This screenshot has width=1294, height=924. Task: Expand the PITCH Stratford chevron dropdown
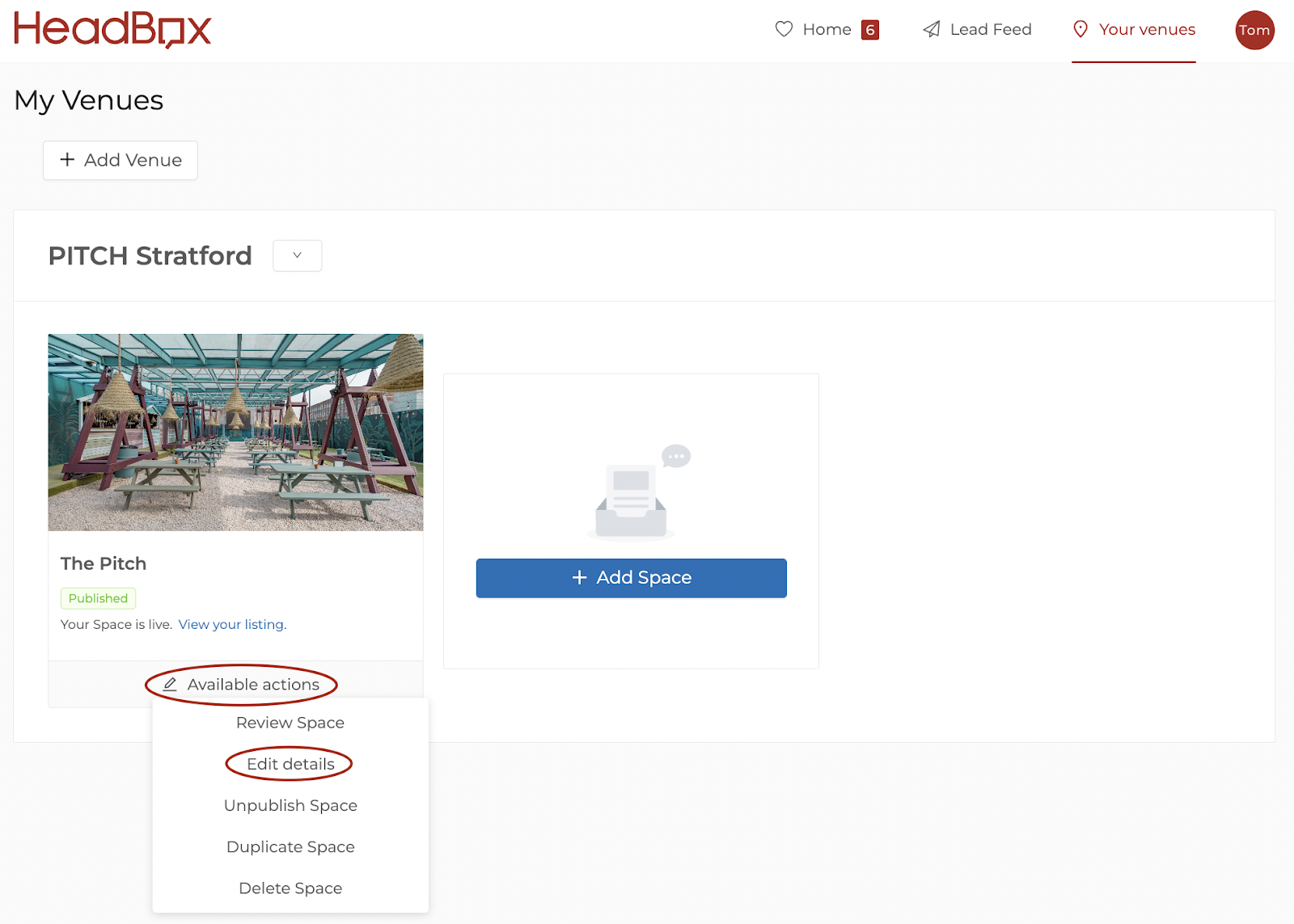pyautogui.click(x=298, y=255)
